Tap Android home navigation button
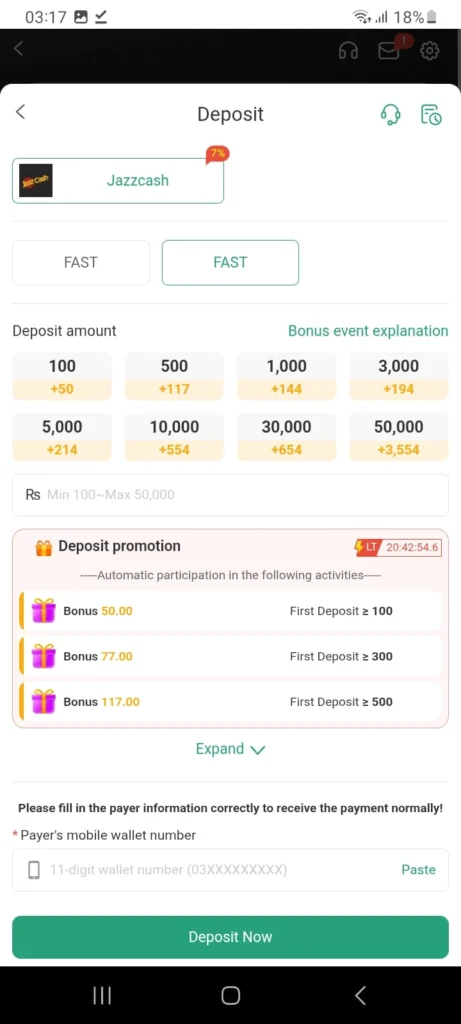Image resolution: width=461 pixels, height=1024 pixels. click(x=230, y=995)
